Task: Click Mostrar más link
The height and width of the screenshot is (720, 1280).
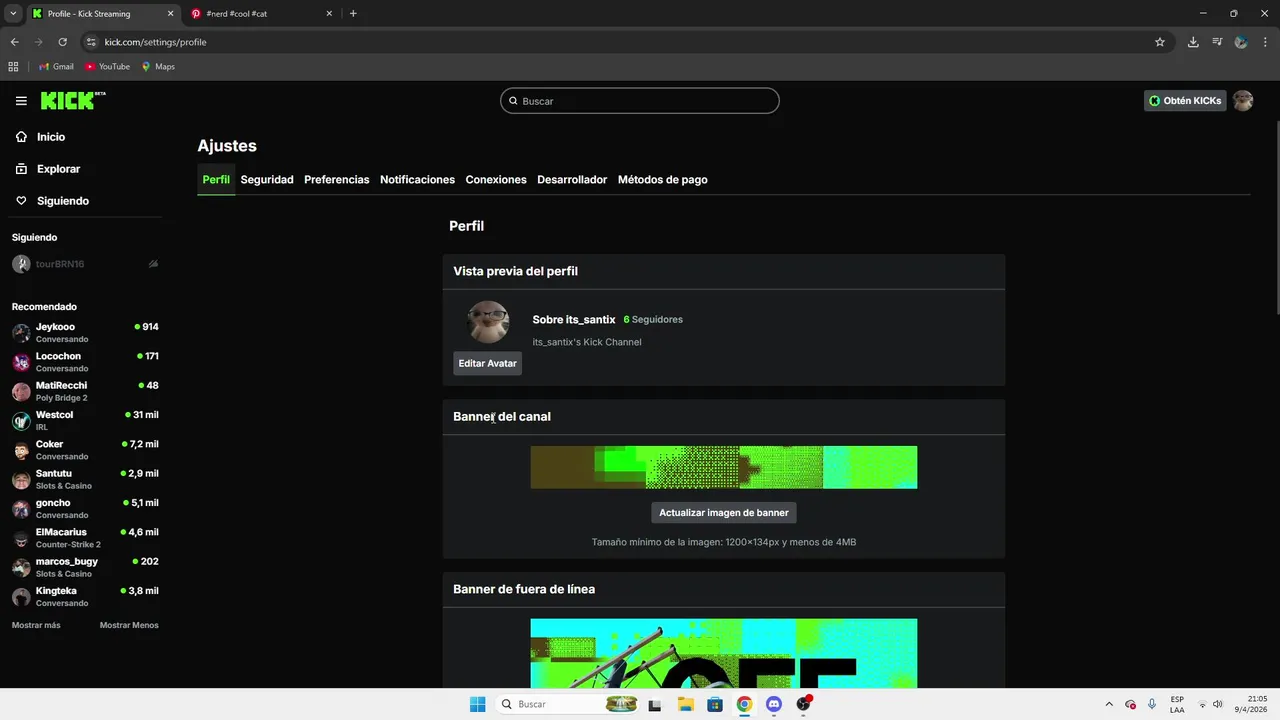Action: click(36, 625)
